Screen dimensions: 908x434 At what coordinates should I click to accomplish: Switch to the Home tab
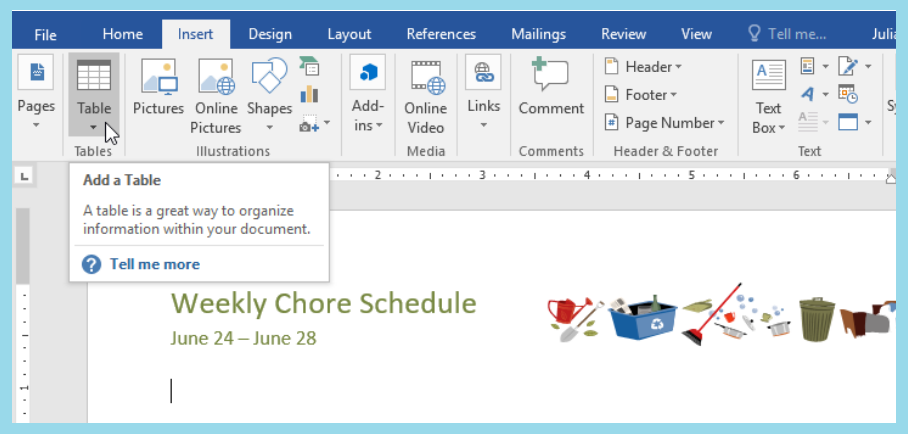point(123,34)
